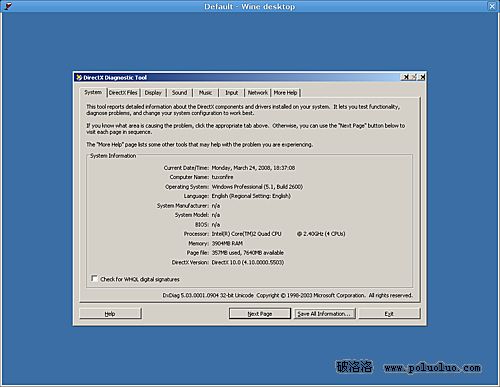Click the Current Date/Time value
Image resolution: width=500 pixels, height=387 pixels.
coord(253,168)
